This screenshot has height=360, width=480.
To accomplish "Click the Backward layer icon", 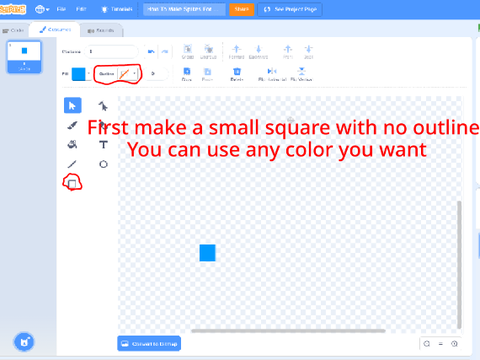I will (x=258, y=52).
